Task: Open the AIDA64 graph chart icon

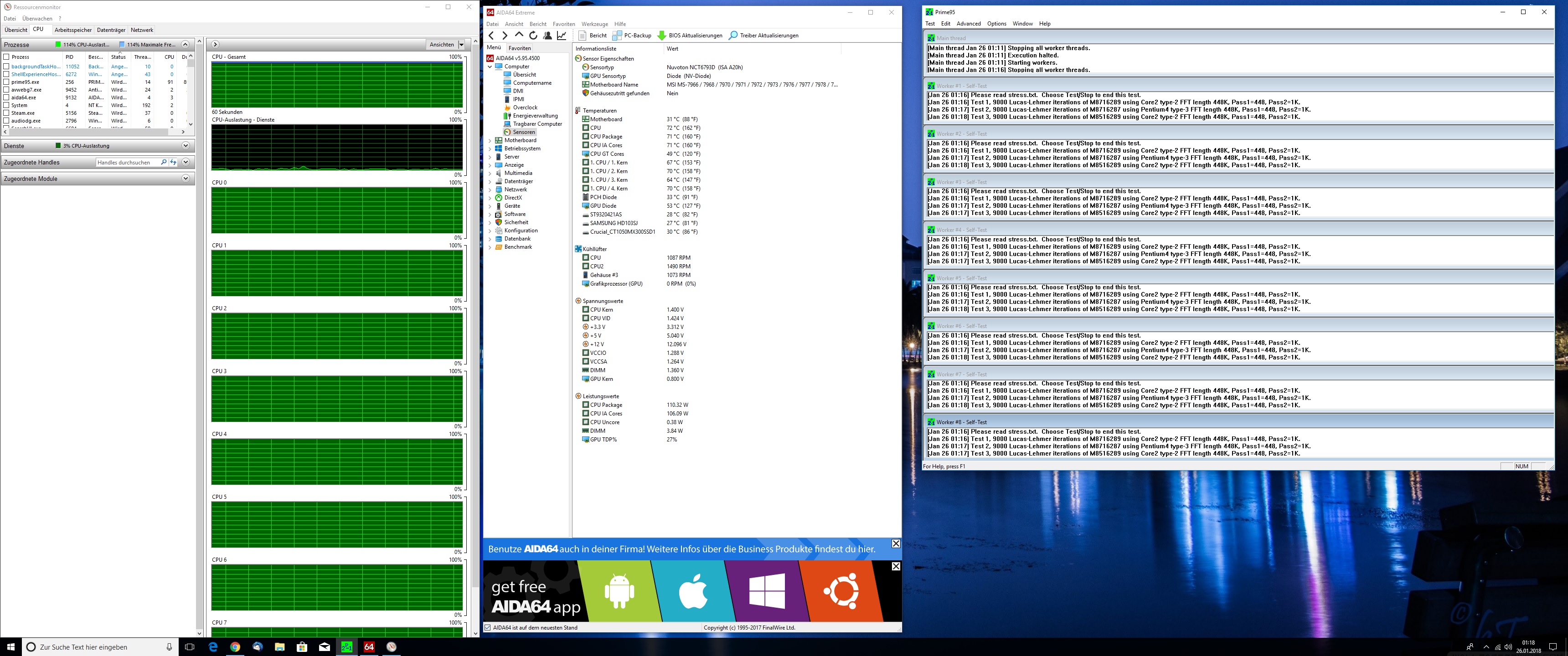Action: 562,35
